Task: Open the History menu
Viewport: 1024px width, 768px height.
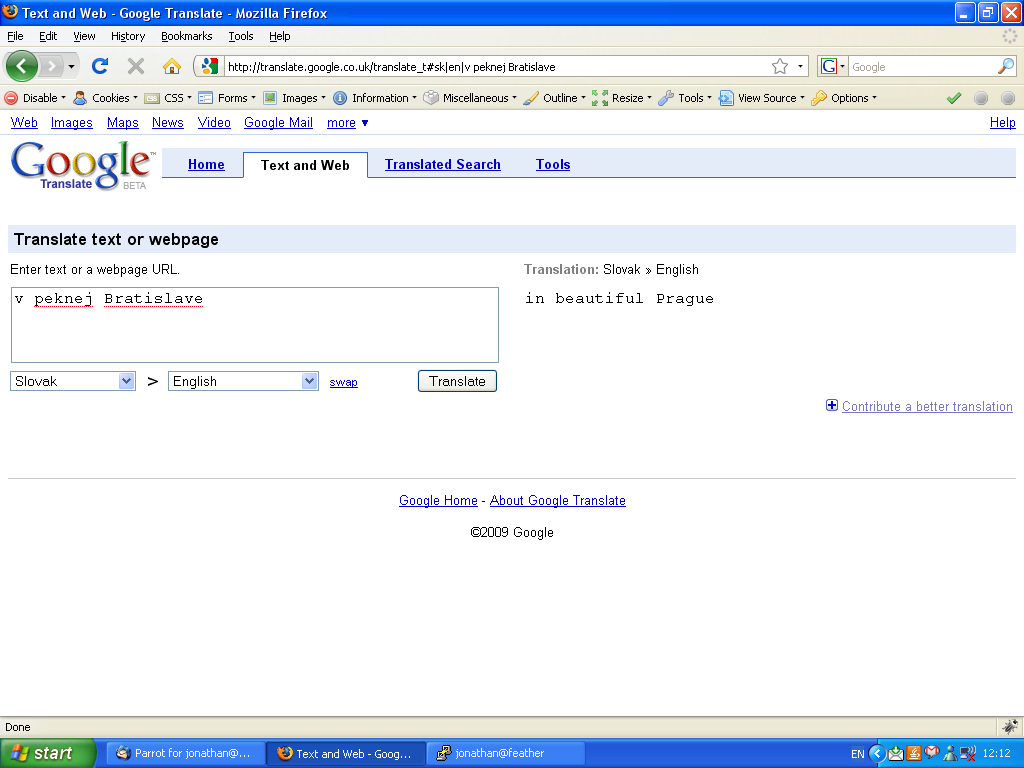Action: coord(128,36)
